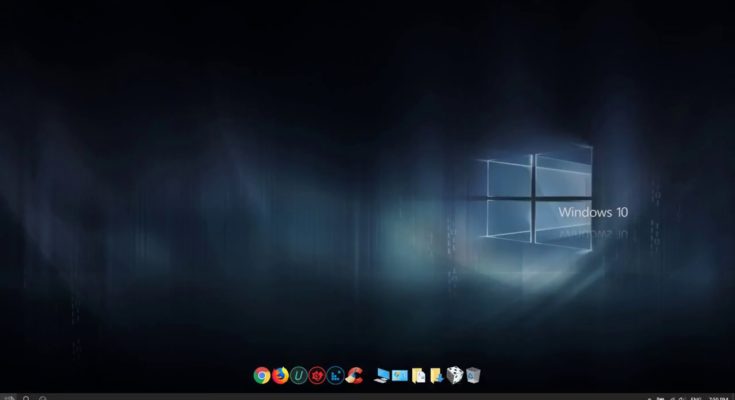Expand hidden system tray icons
Image resolution: width=735 pixels, height=400 pixels.
tap(648, 397)
